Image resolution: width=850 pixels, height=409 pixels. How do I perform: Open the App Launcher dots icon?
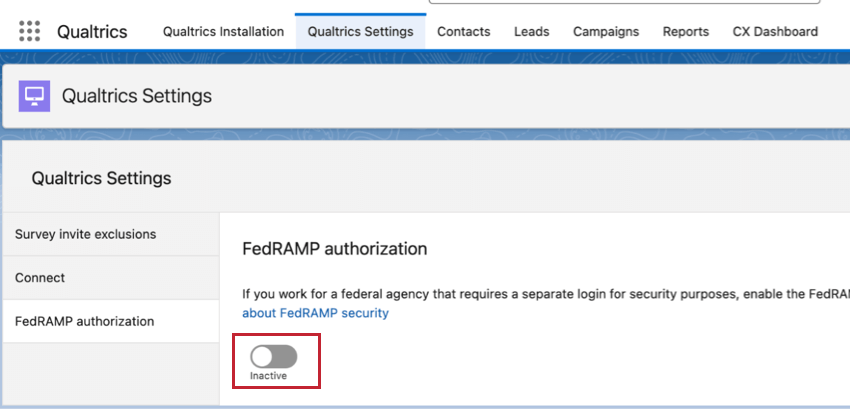point(30,31)
